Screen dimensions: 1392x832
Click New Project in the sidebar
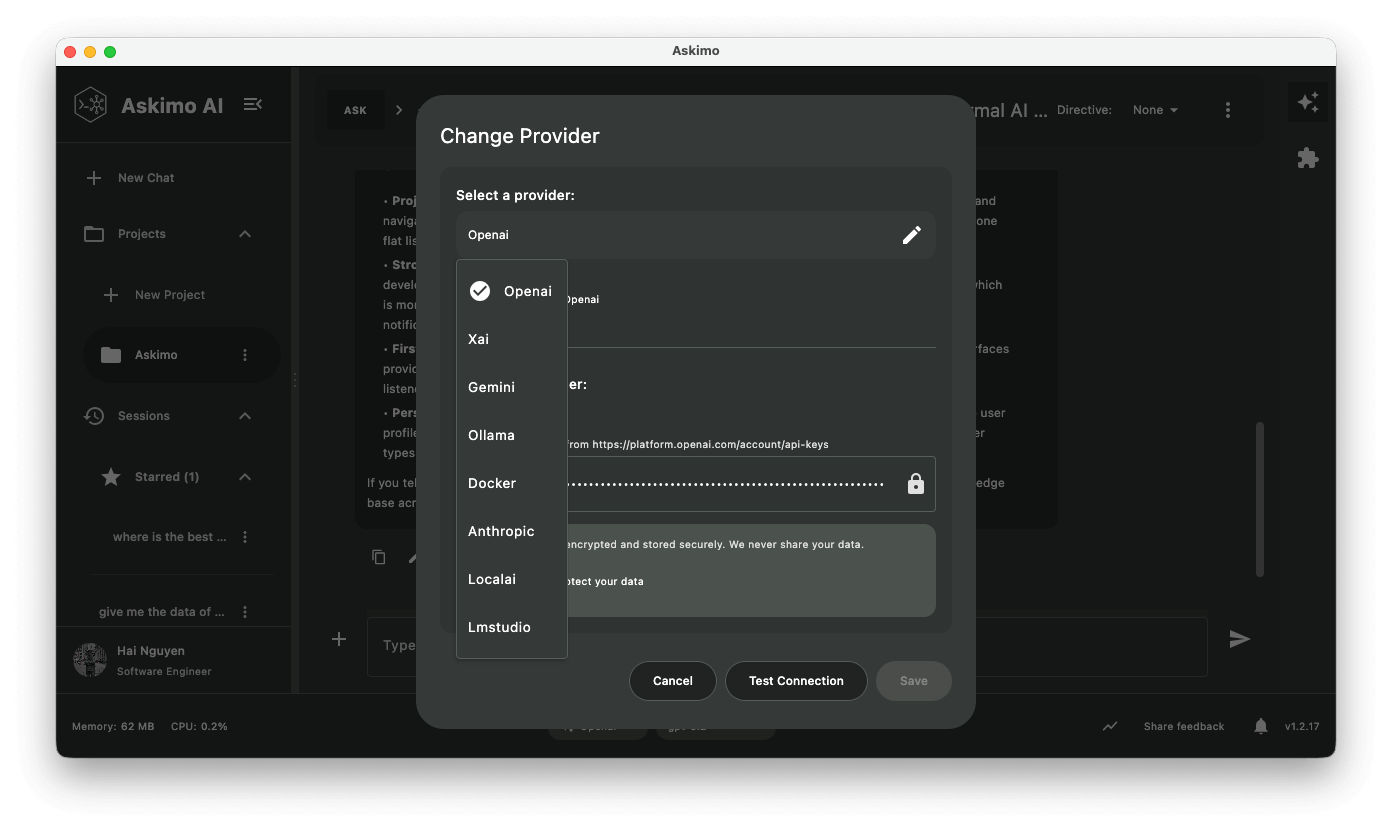click(x=170, y=295)
